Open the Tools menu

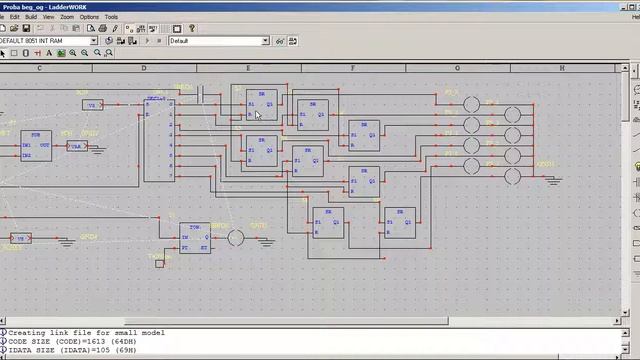(111, 17)
